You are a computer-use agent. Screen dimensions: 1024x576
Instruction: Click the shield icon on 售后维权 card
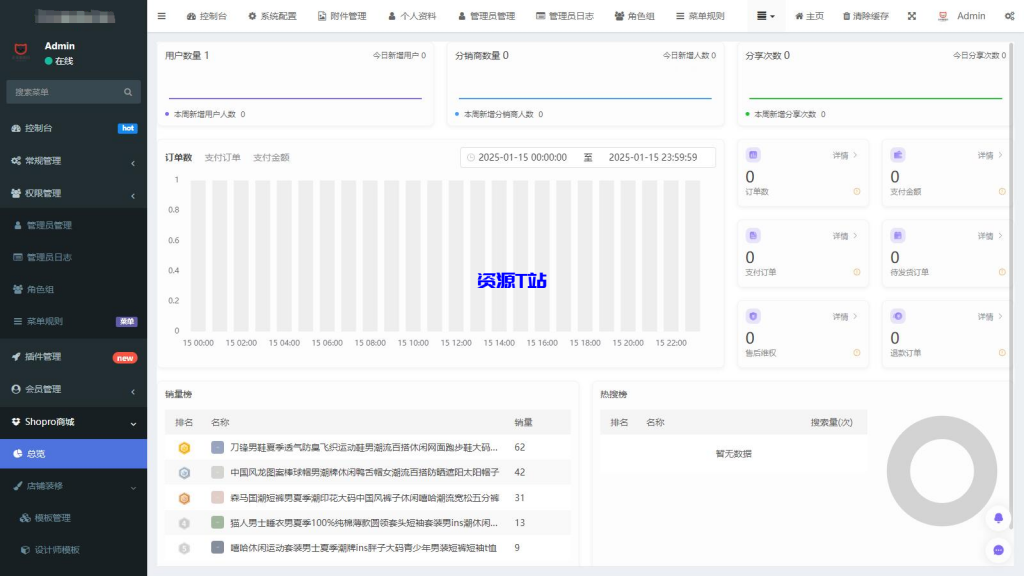(x=752, y=315)
